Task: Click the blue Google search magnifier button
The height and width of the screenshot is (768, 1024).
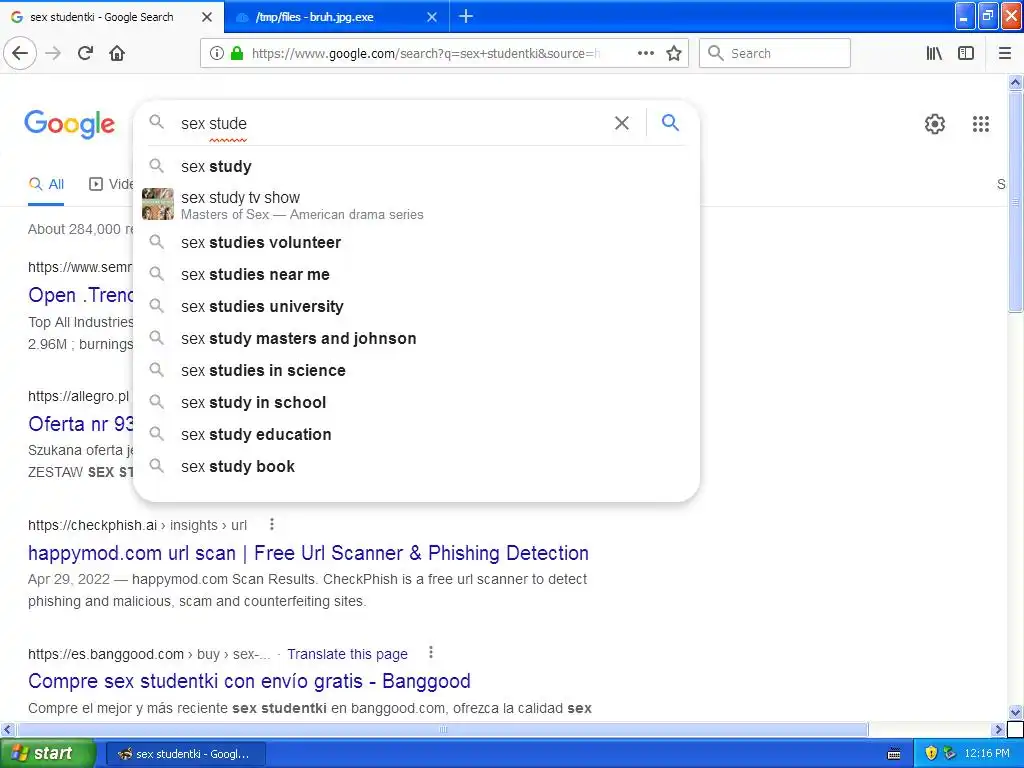Action: tap(670, 122)
